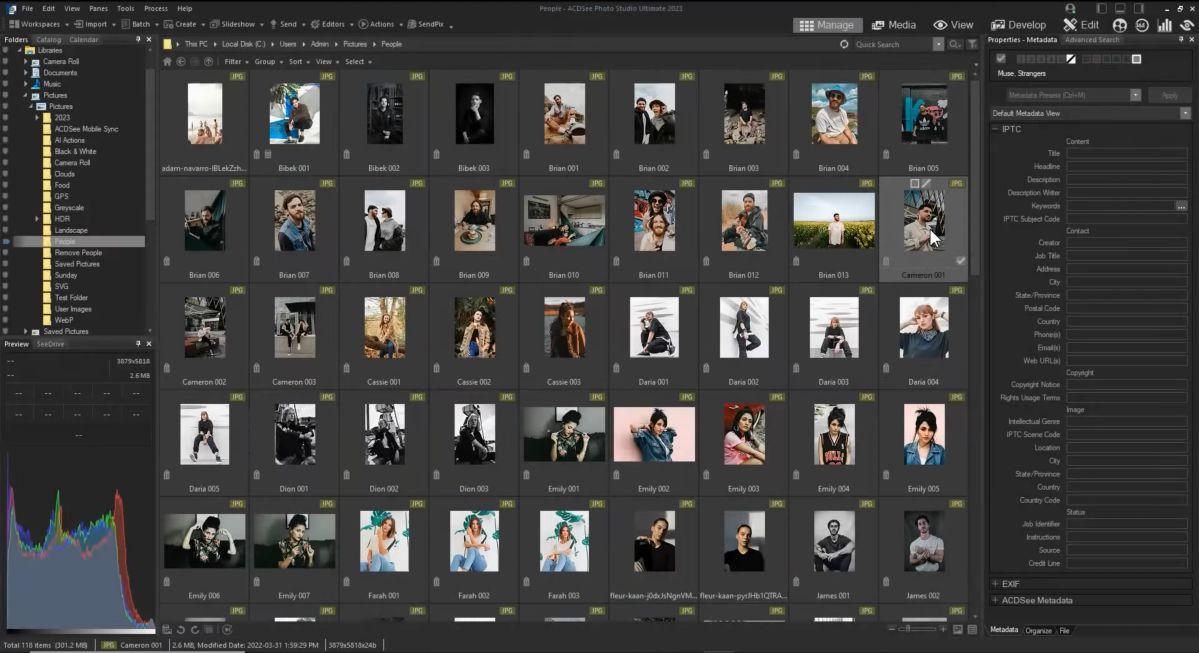1199x653 pixels.
Task: Toggle the selection box above Cameron 001 thumbnail
Action: (x=915, y=184)
